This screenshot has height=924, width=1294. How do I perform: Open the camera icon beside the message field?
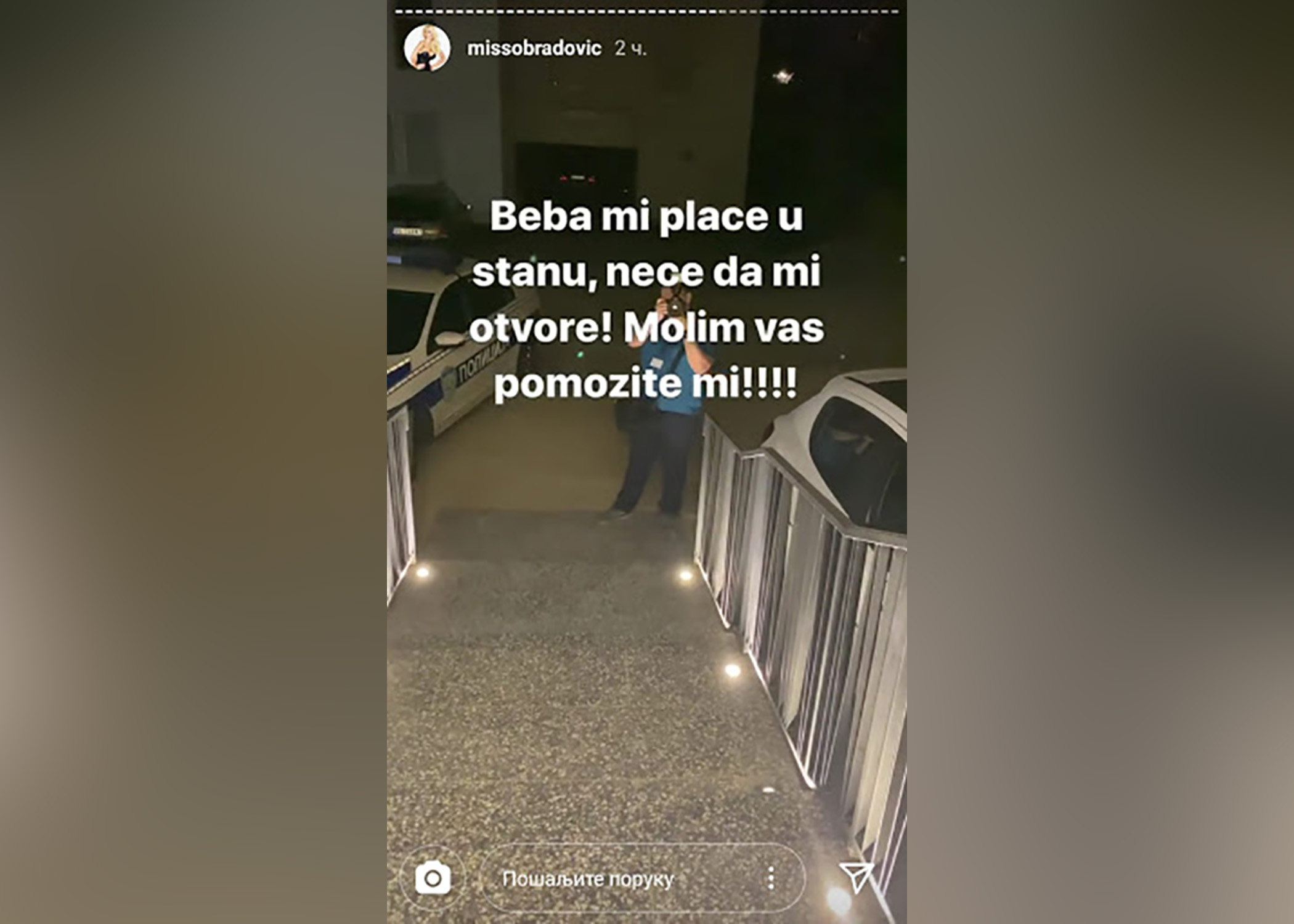433,878
